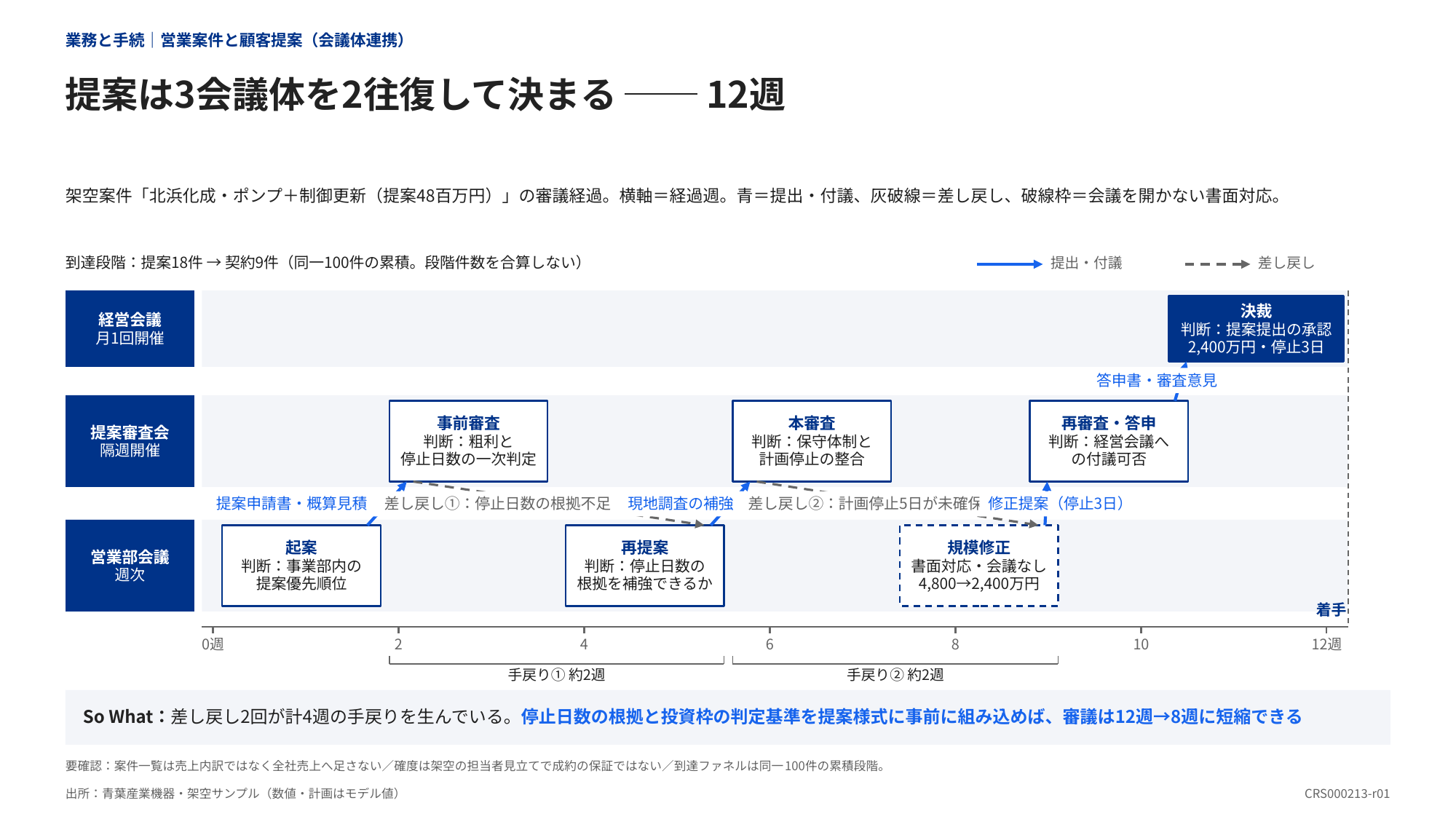Viewport: 1456px width, 819px height.
Task: Click the 再提案 box
Action: click(645, 566)
